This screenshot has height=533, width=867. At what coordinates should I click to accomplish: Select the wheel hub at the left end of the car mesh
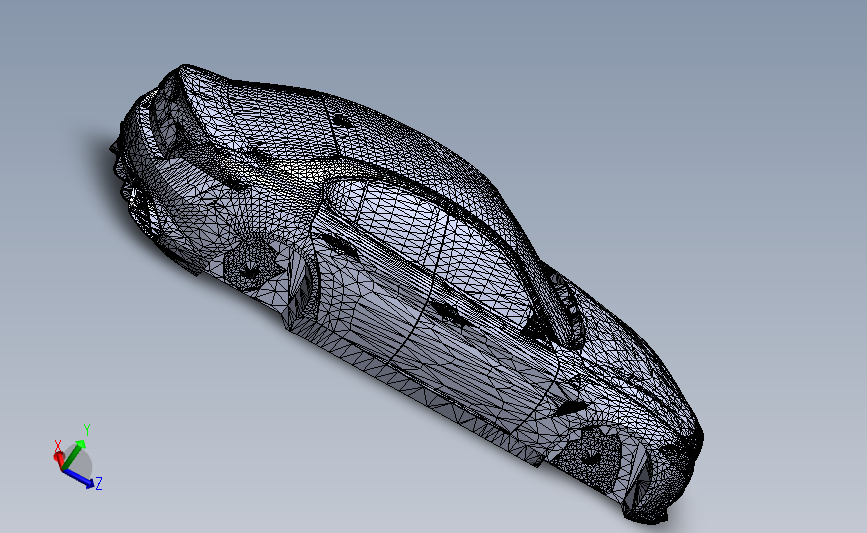pyautogui.click(x=250, y=271)
